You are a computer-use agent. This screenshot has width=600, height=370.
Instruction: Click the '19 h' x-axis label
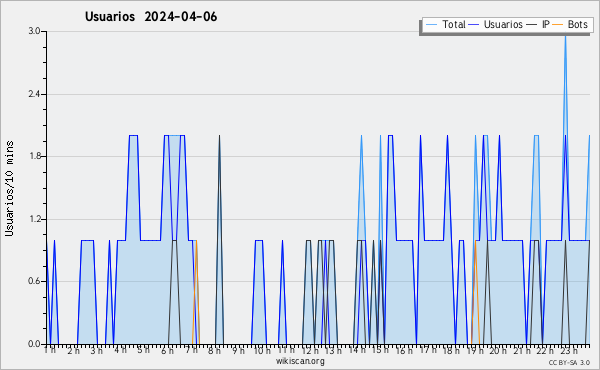click(475, 350)
